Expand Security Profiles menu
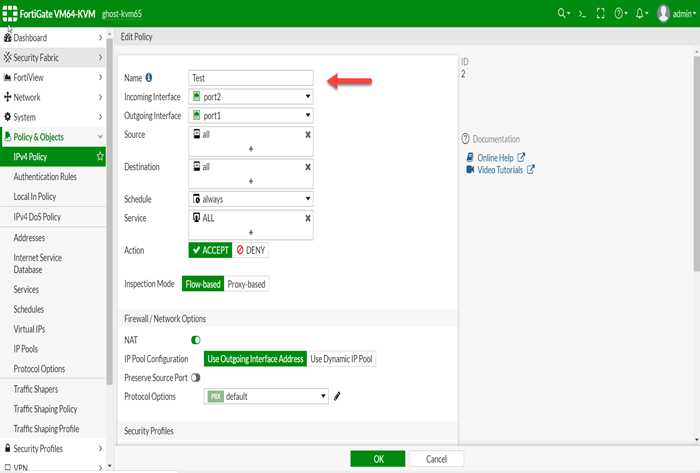Screen dimensions: 700x473 coord(53,448)
